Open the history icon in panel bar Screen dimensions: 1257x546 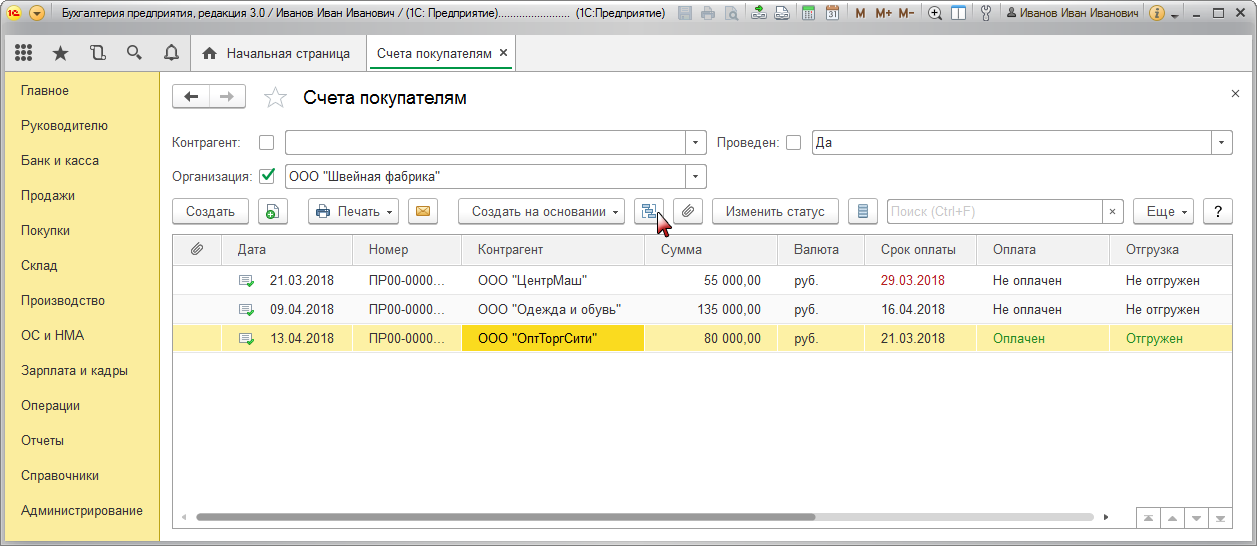pyautogui.click(x=97, y=53)
